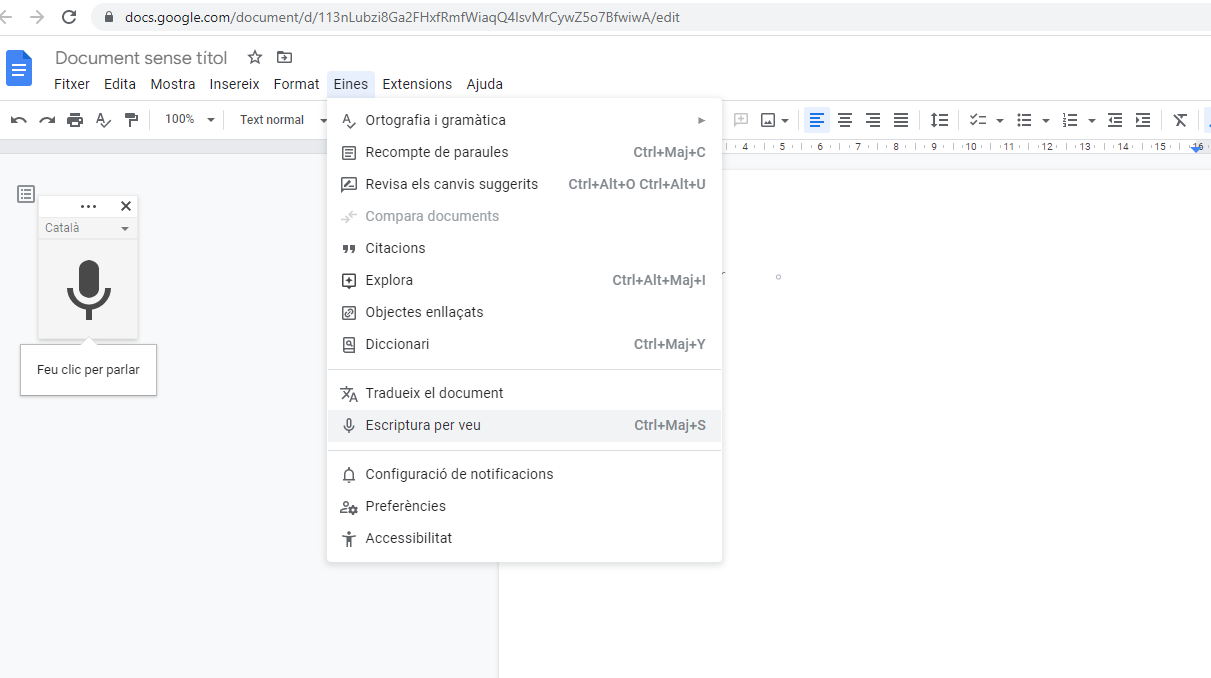Star the document with the star icon
This screenshot has width=1211, height=678.
point(255,58)
